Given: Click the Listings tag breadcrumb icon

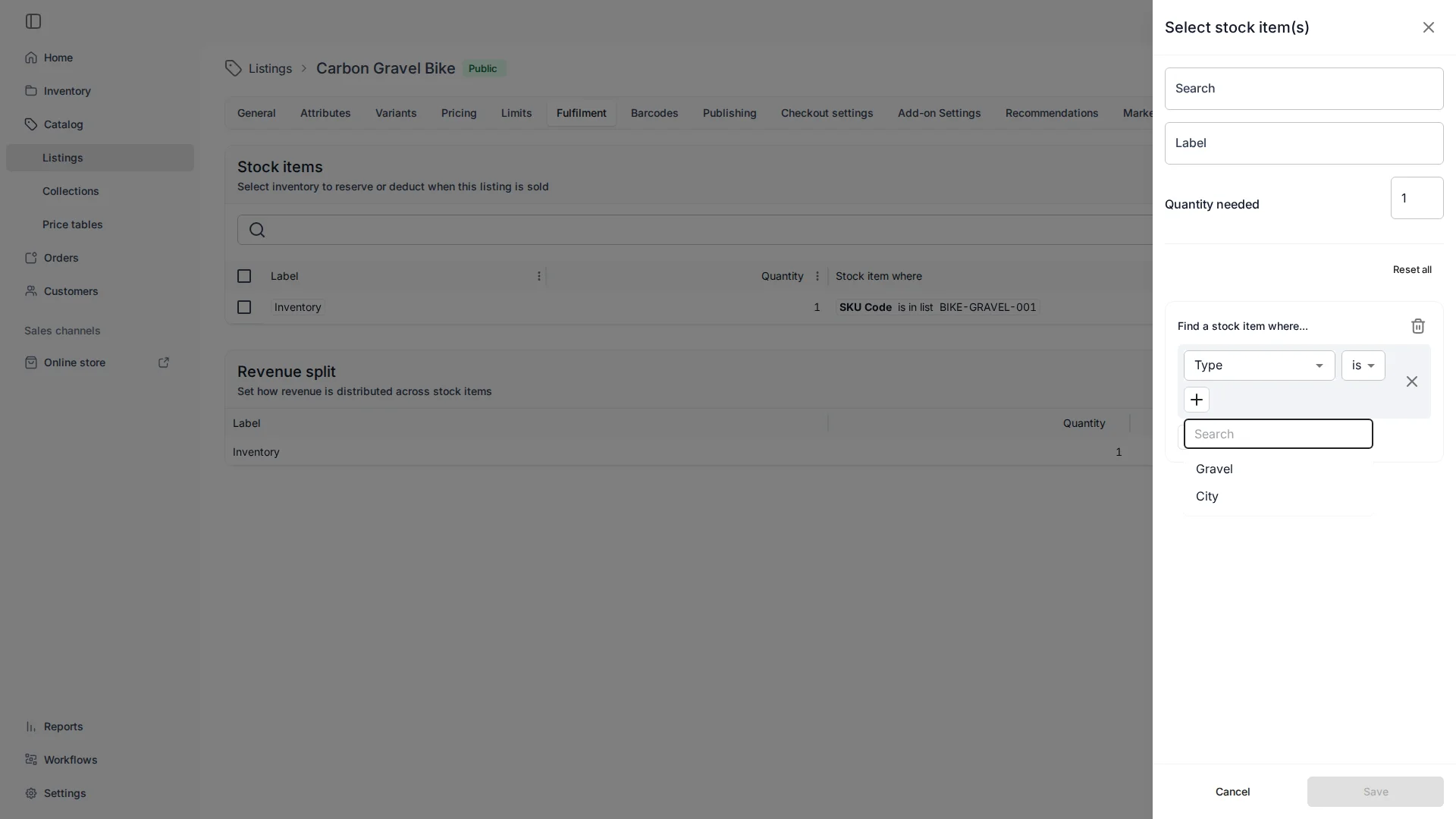Looking at the screenshot, I should click(x=234, y=68).
